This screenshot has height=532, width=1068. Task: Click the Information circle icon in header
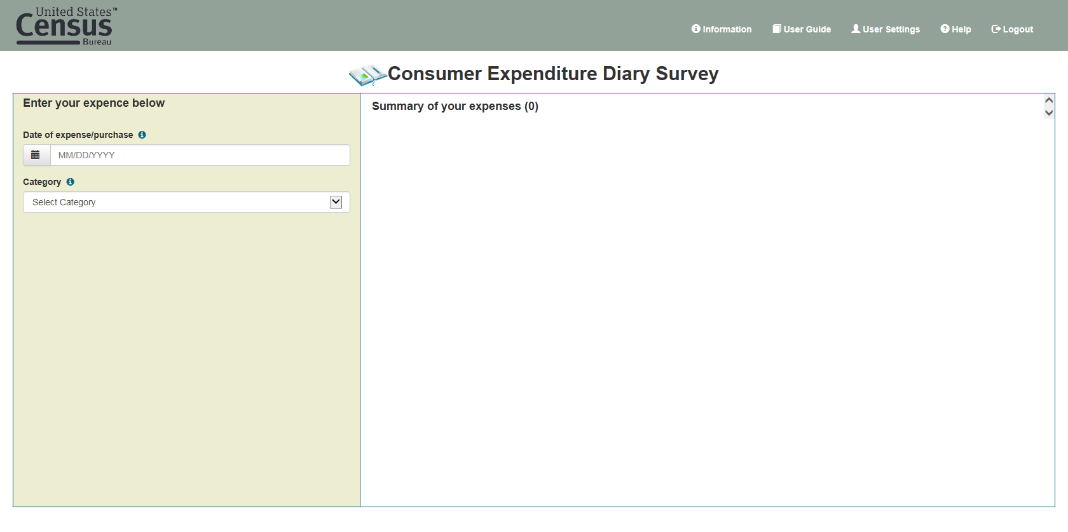pyautogui.click(x=696, y=29)
